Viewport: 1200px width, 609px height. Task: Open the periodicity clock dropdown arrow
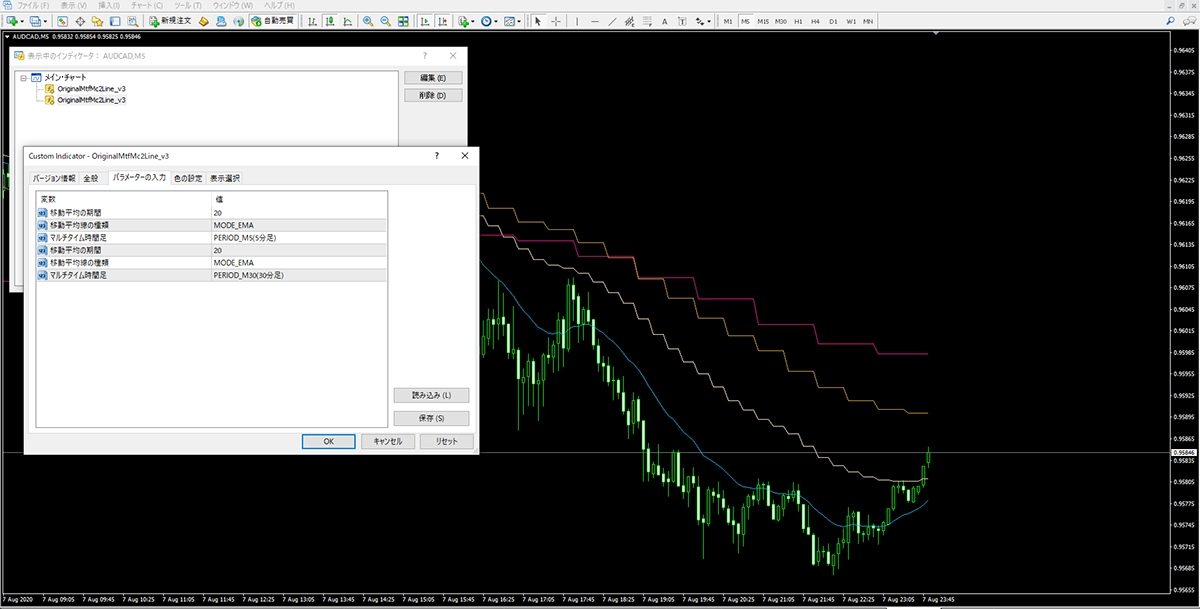coord(496,21)
